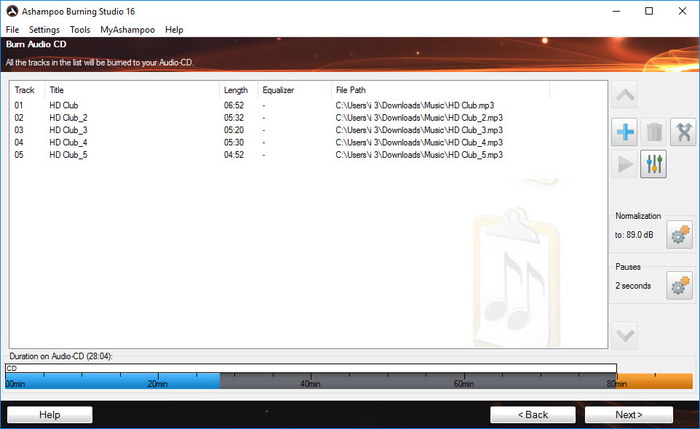700x429 pixels.
Task: Open Normalization settings gear icon
Action: tap(680, 235)
